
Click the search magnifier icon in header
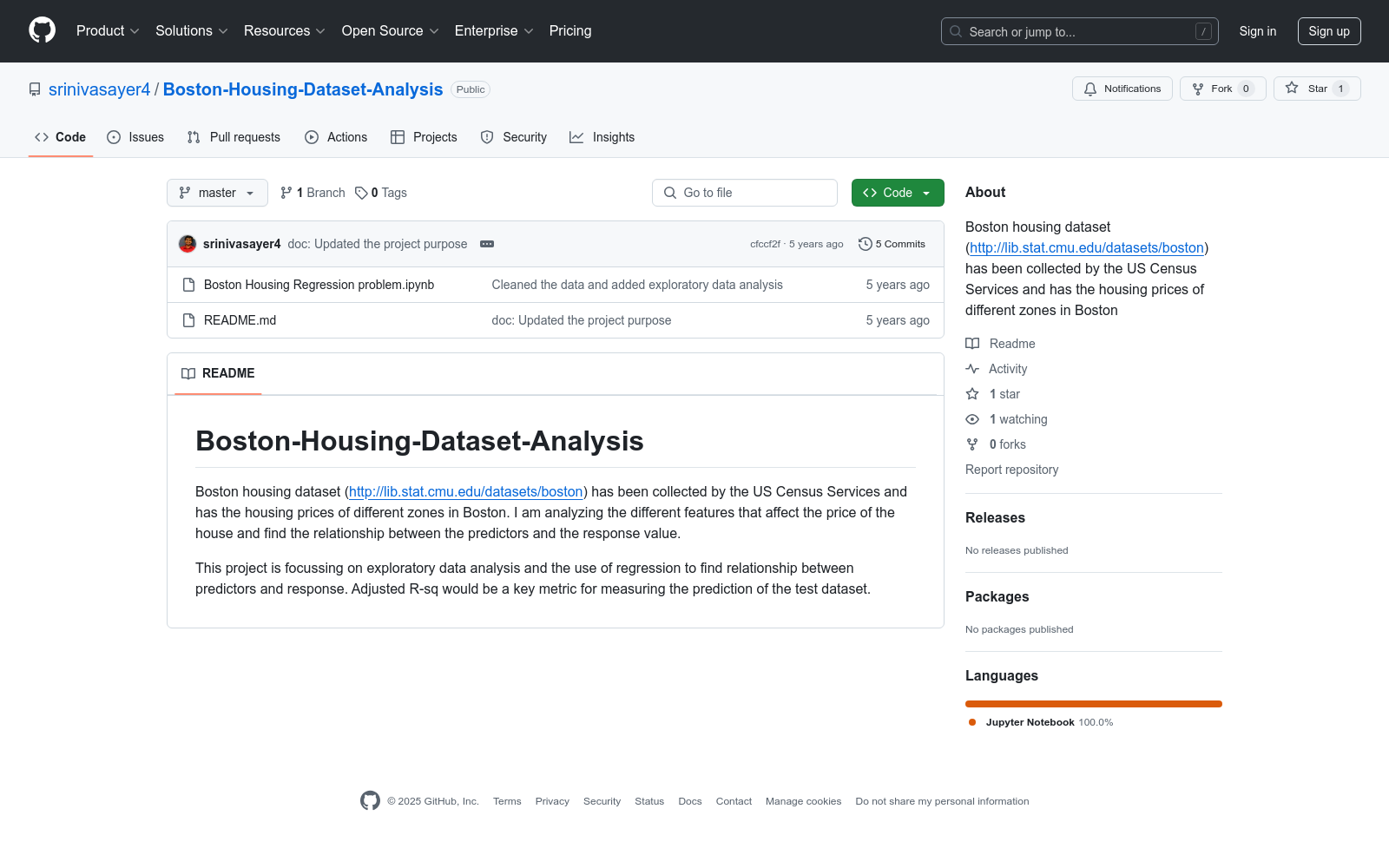point(956,31)
